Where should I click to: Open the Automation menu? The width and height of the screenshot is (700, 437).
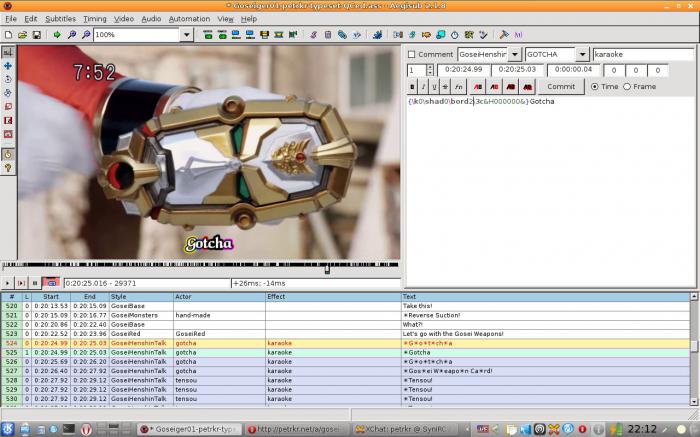tap(189, 19)
